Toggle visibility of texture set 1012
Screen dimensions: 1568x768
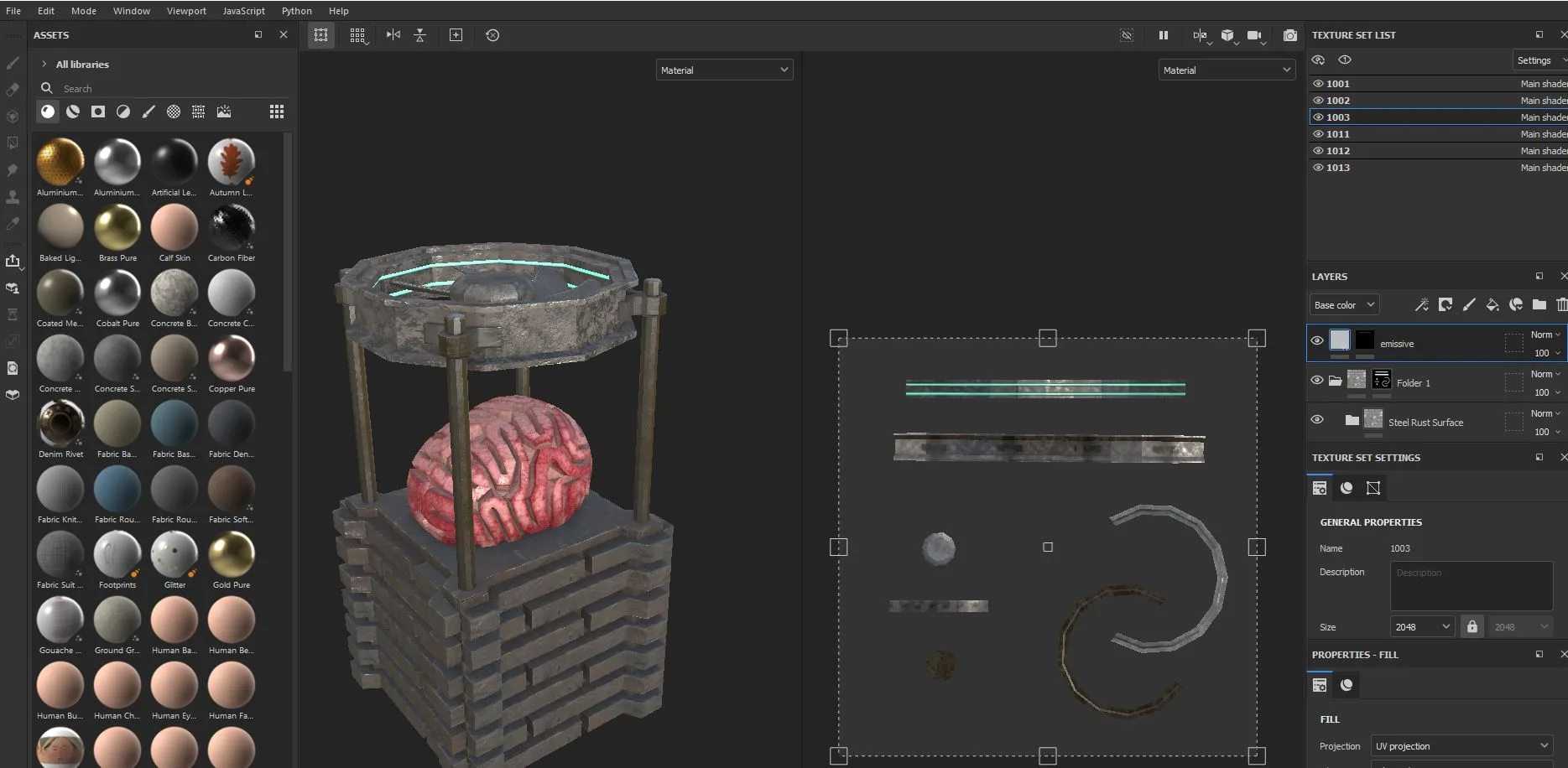coord(1318,151)
